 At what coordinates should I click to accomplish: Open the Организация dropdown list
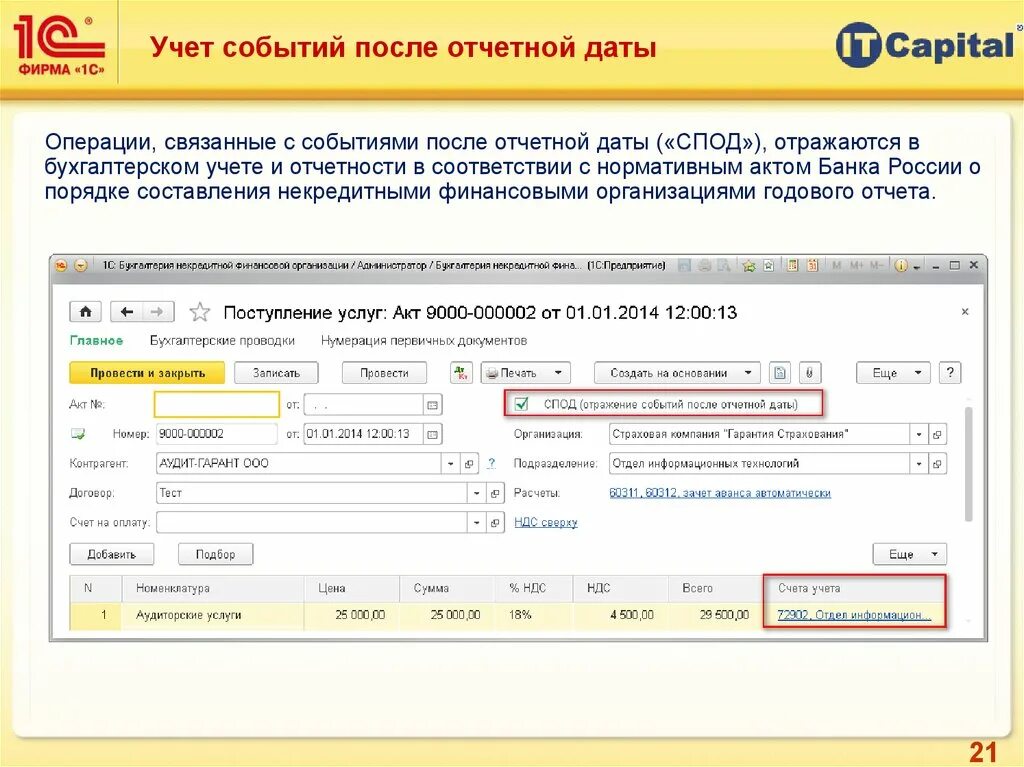point(919,434)
